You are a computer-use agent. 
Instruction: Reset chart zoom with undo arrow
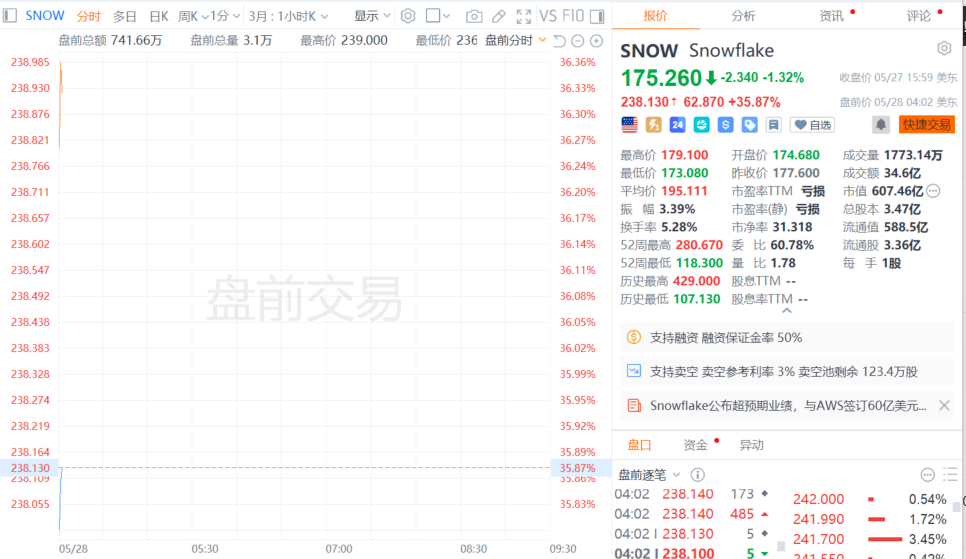(x=559, y=41)
